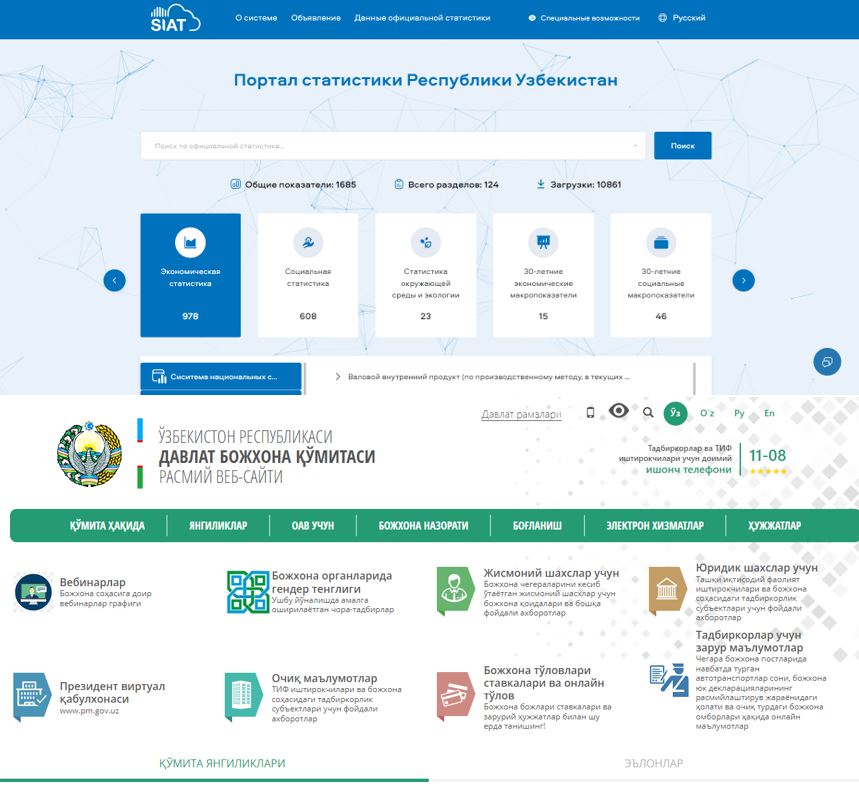The height and width of the screenshot is (790, 859).
Task: Click the globe language icon
Action: (x=663, y=18)
